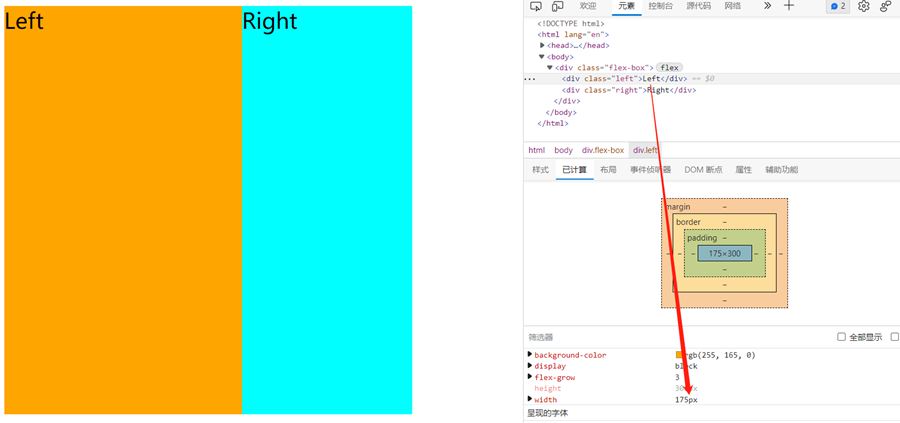
Task: Collapse the body element node
Action: [542, 56]
